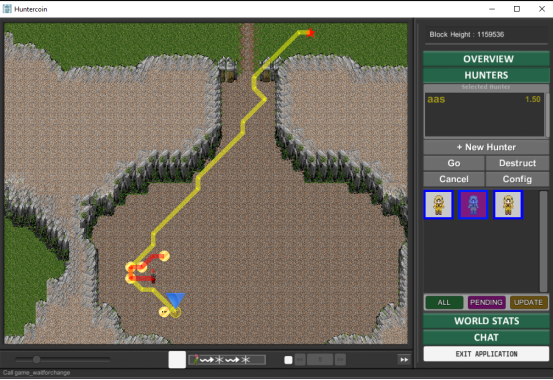The height and width of the screenshot is (380, 553).
Task: Maximize the Huntercoin window
Action: tap(517, 9)
